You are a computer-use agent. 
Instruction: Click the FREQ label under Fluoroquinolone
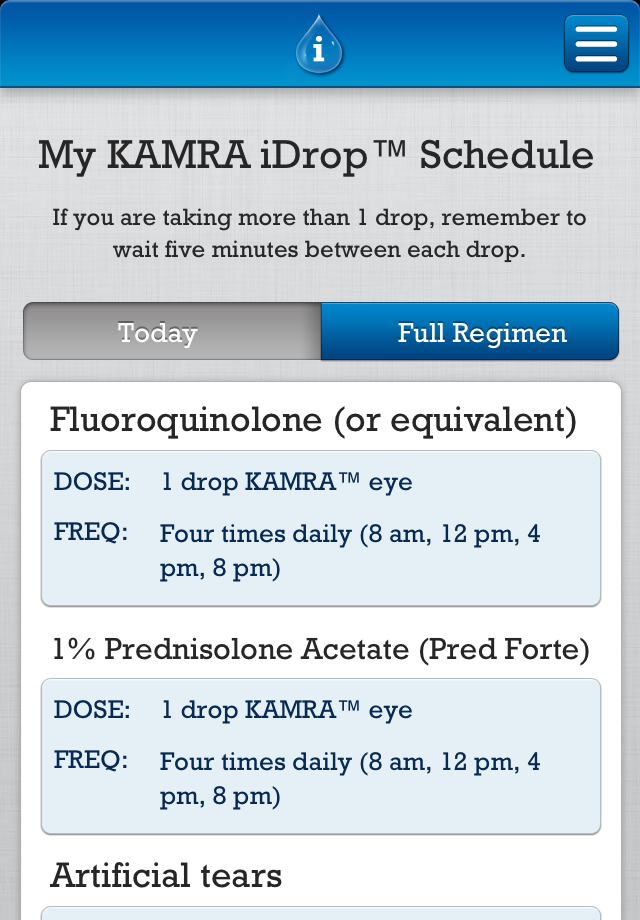[x=91, y=533]
